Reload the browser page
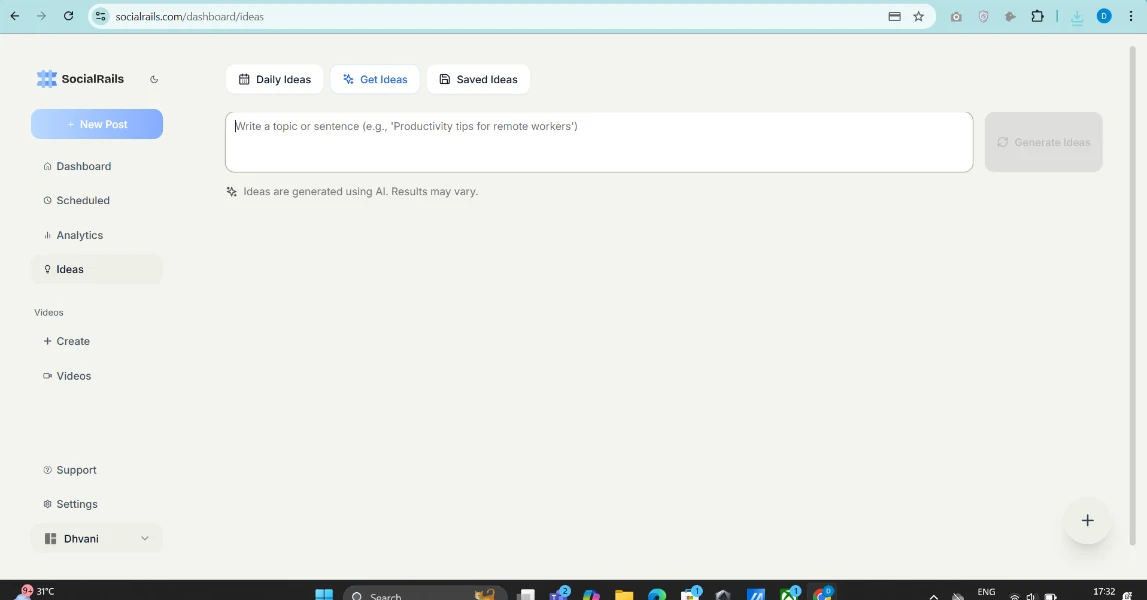1147x600 pixels. pyautogui.click(x=68, y=16)
